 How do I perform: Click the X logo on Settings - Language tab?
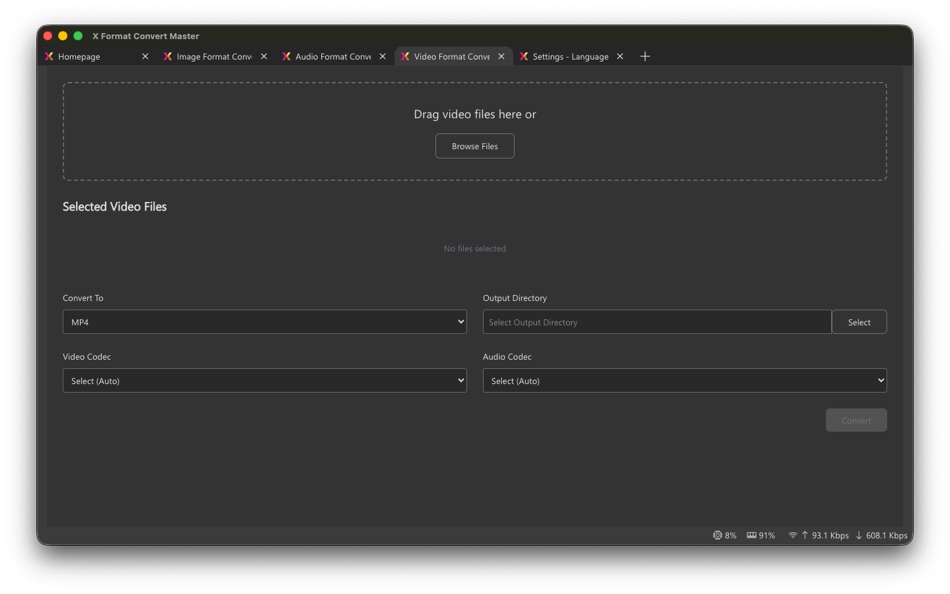pyautogui.click(x=523, y=57)
